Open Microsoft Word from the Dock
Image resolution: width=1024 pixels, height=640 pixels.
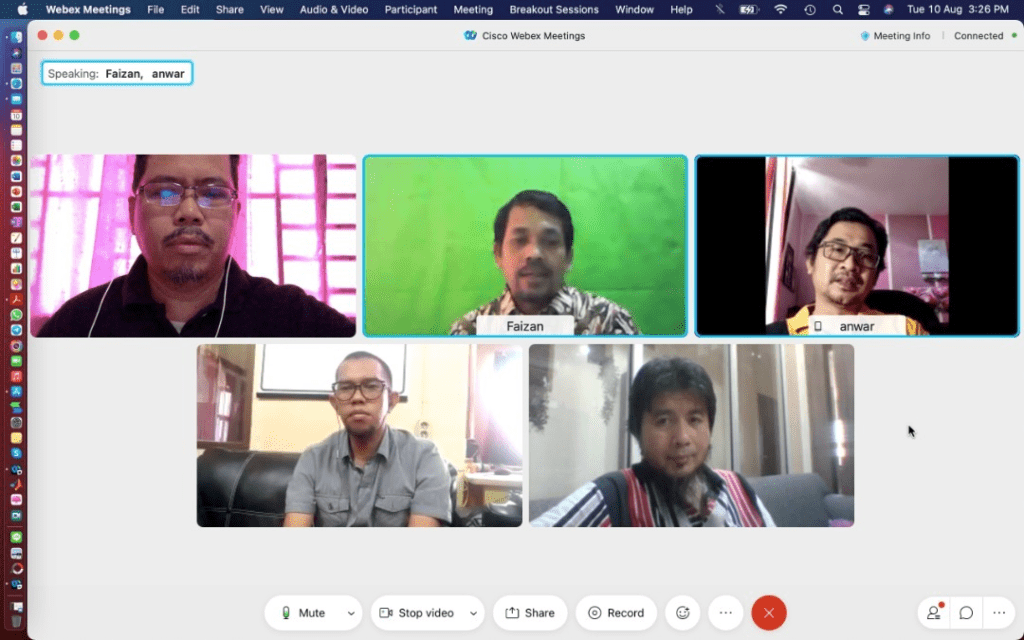coord(16,176)
